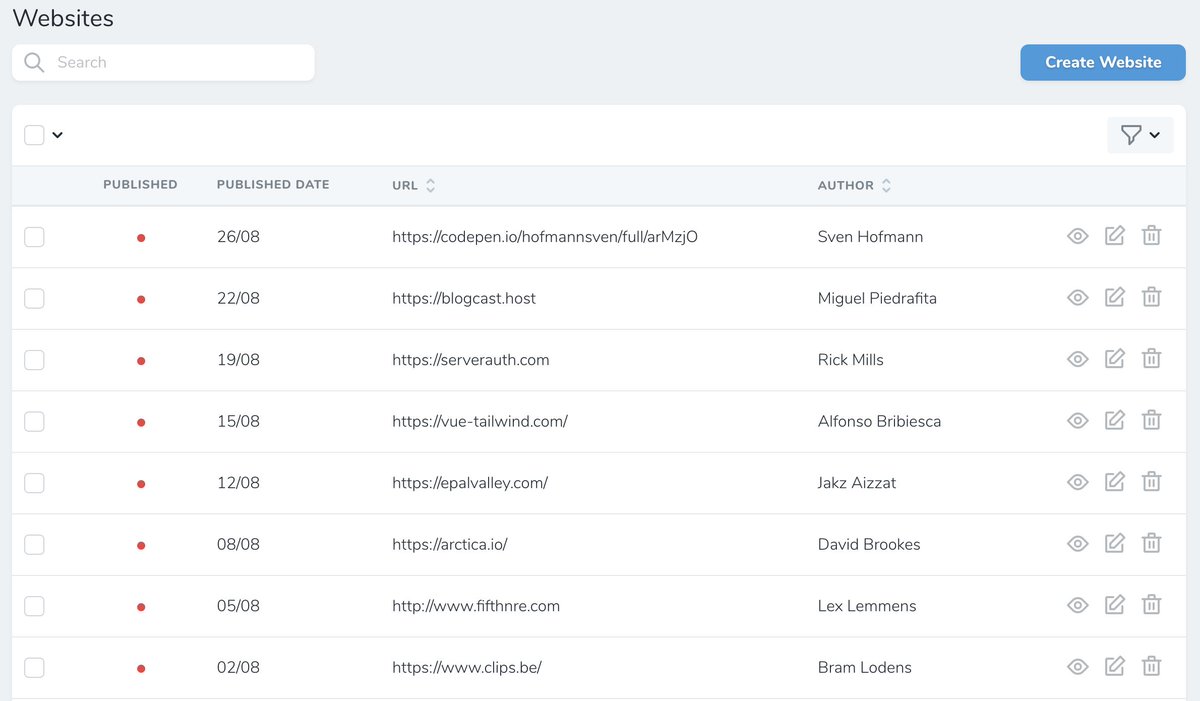Viewport: 1200px width, 701px height.
Task: Edit the blogcast.host row
Action: [x=1115, y=297]
